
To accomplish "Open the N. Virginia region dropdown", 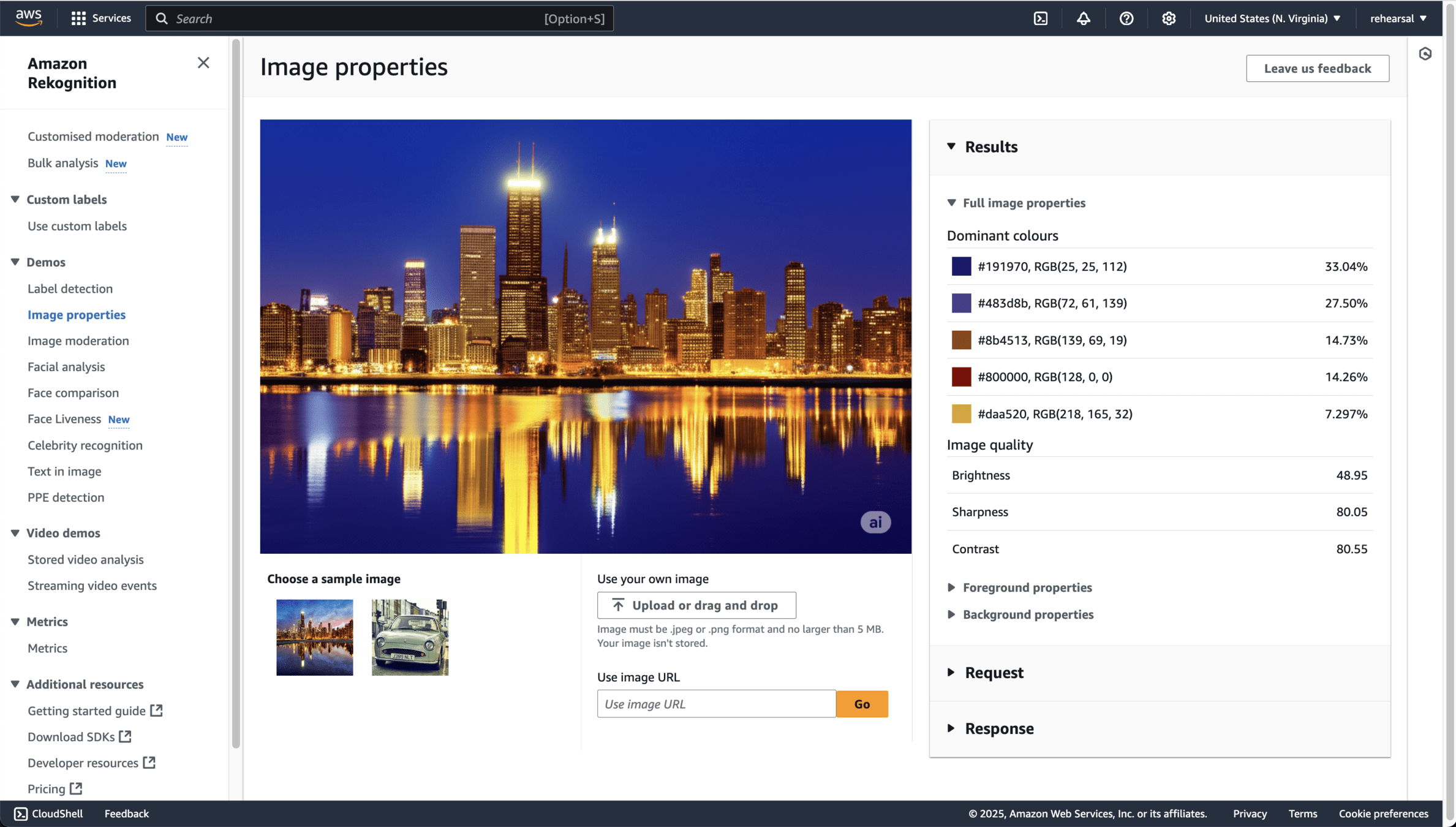I will tap(1272, 18).
